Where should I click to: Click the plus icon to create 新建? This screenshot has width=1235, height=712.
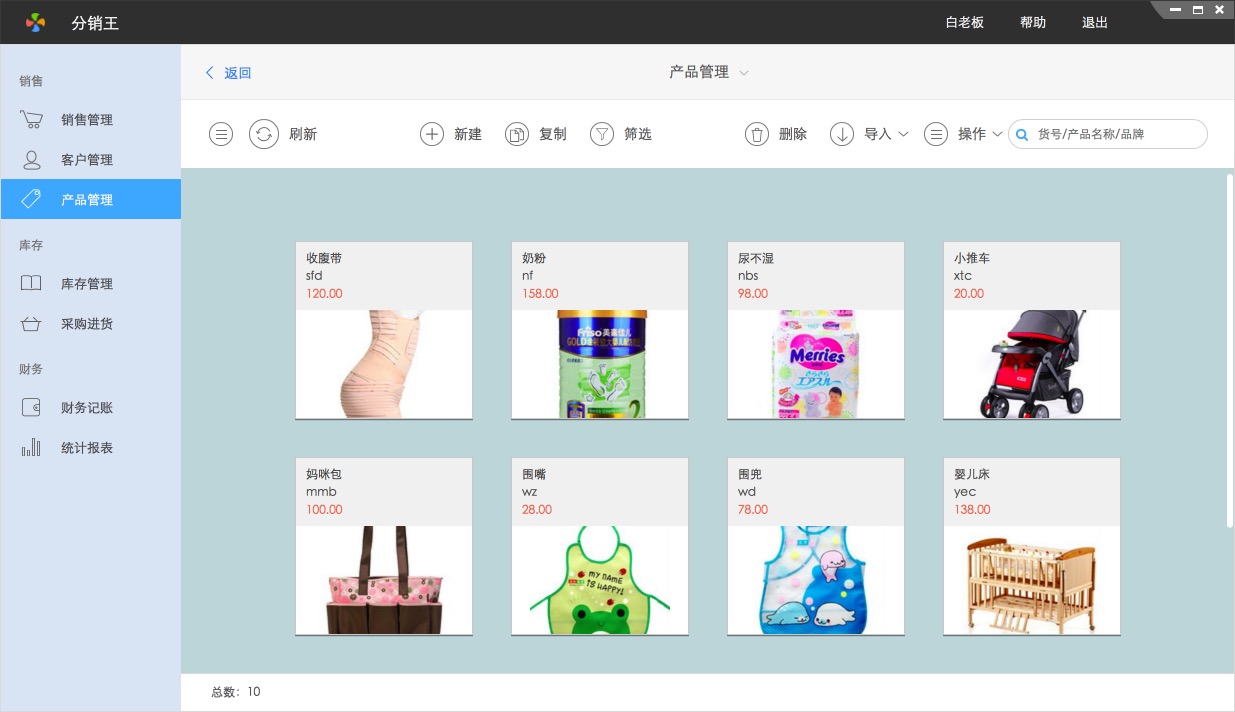(x=432, y=134)
